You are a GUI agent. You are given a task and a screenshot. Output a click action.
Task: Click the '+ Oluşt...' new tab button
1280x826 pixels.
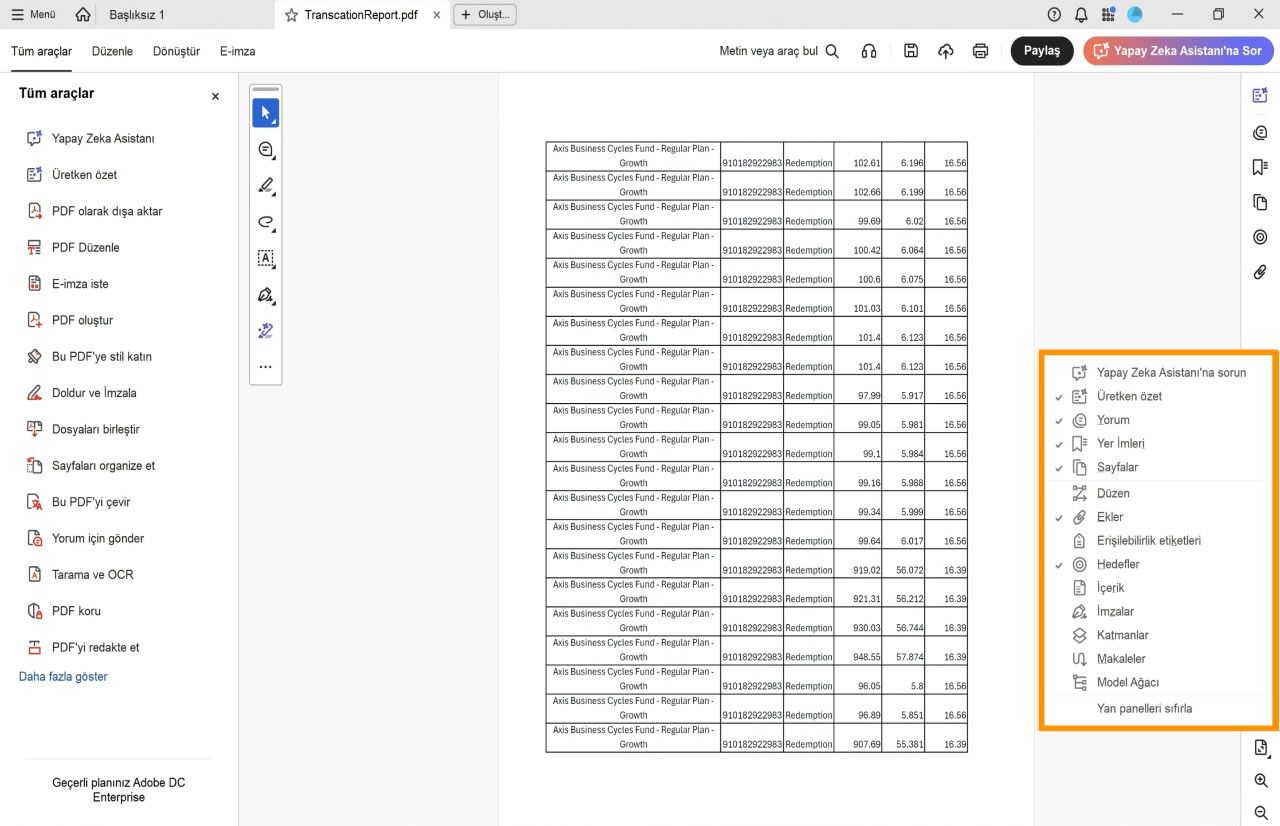point(485,15)
